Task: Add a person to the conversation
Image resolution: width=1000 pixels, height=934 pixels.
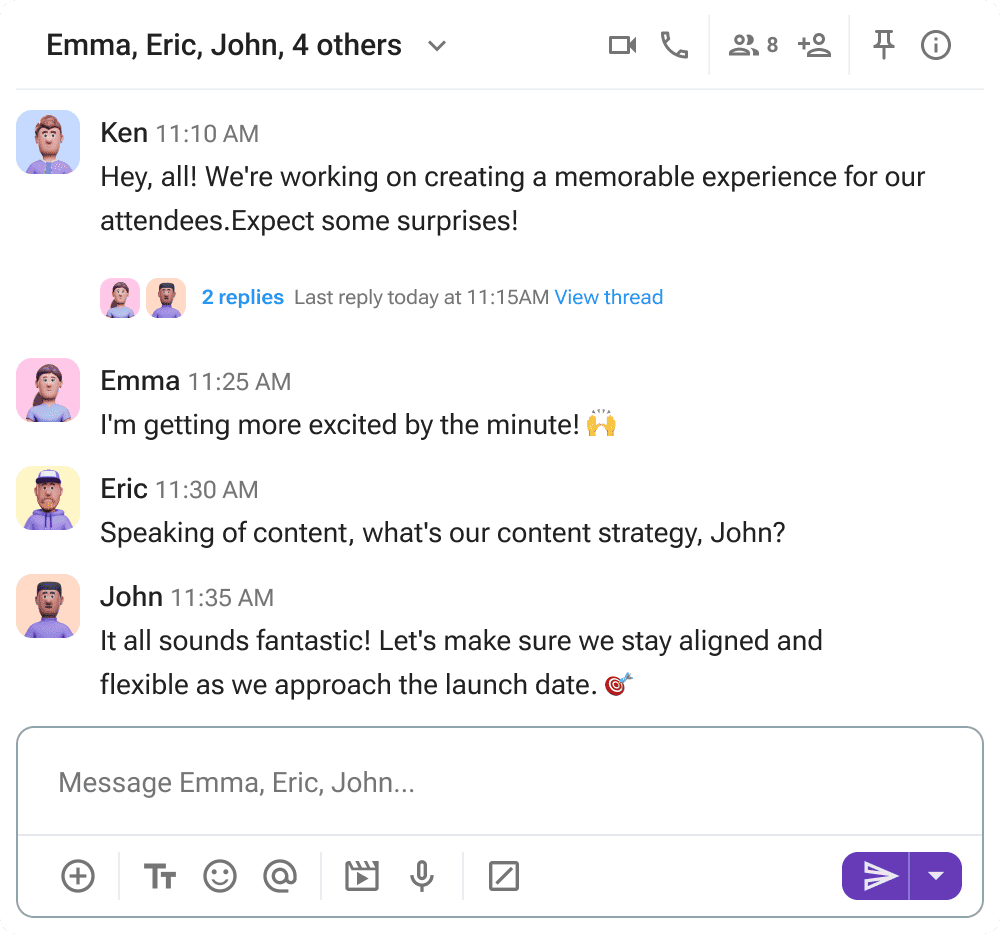Action: 814,45
